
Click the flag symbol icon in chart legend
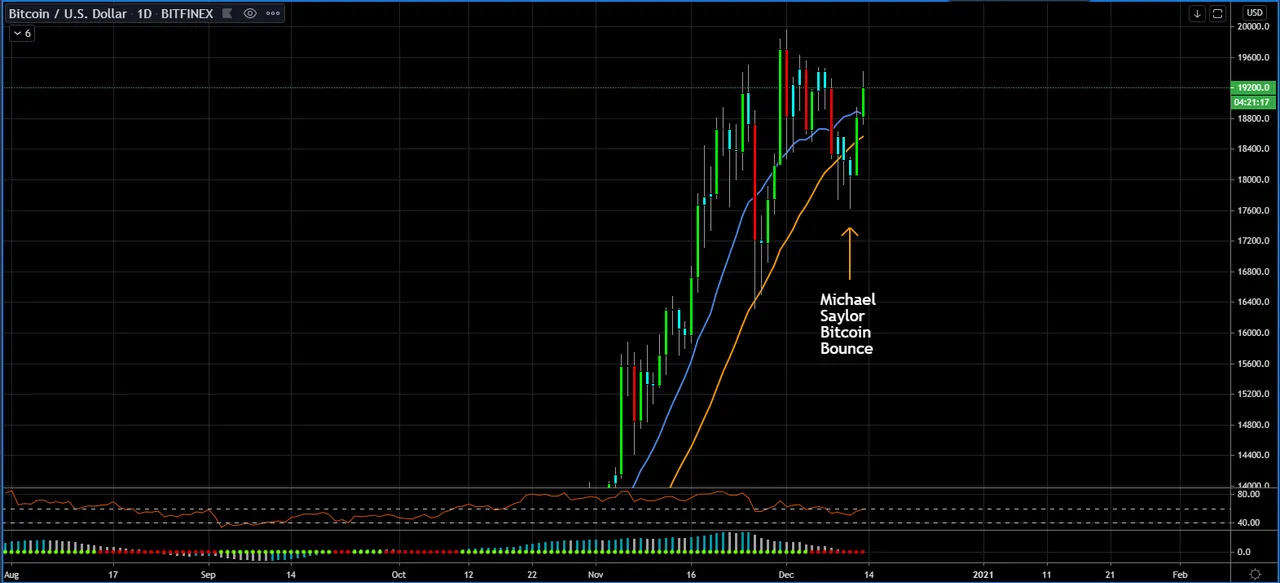[x=227, y=14]
